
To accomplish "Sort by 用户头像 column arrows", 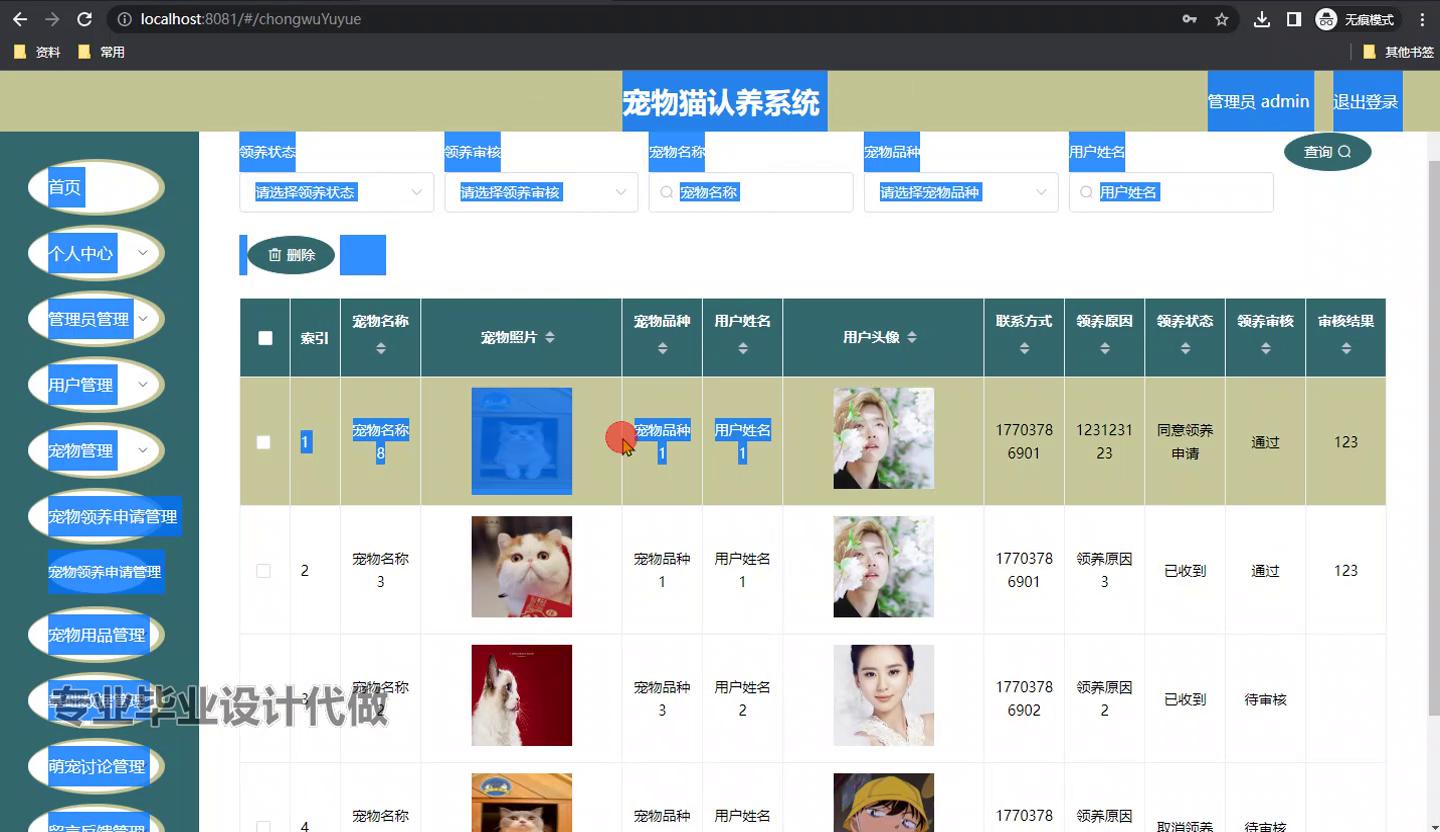I will point(911,338).
